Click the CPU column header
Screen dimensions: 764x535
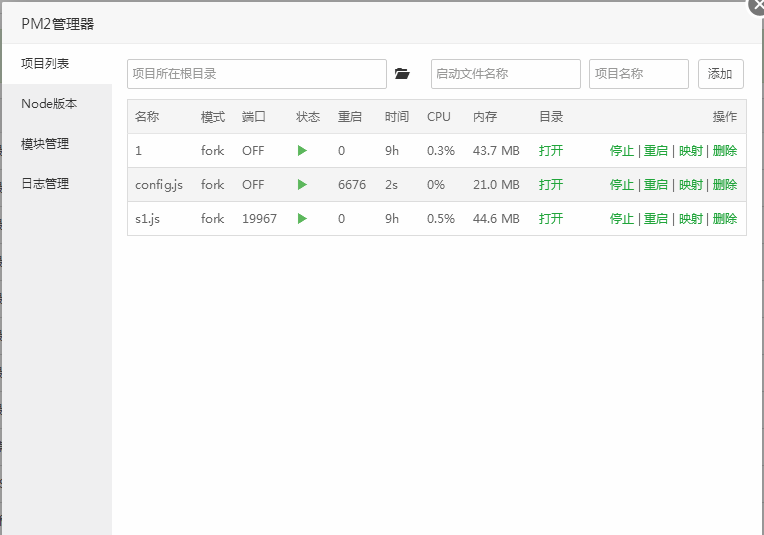[x=439, y=116]
